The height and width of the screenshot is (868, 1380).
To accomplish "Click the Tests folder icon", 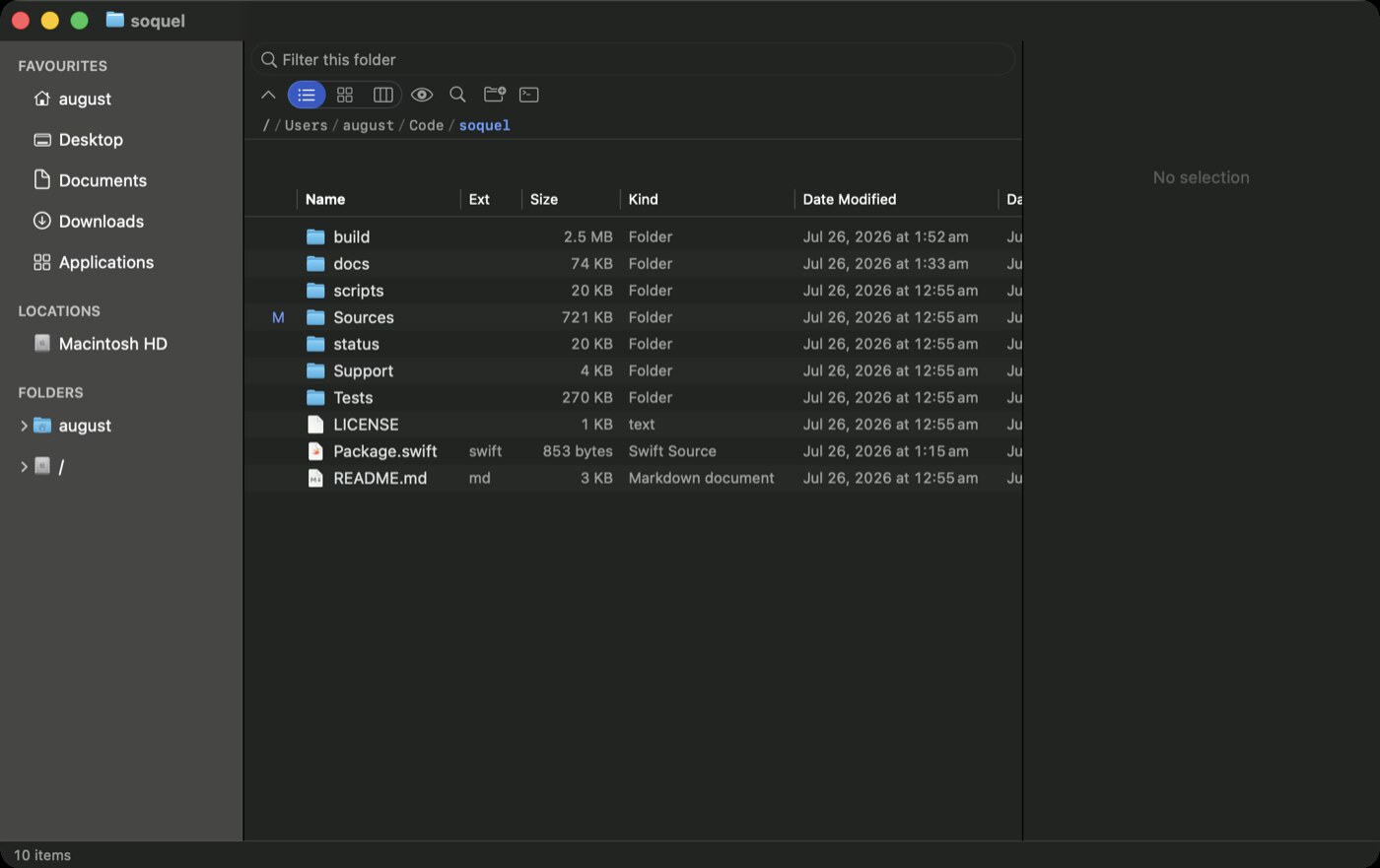I will click(x=315, y=397).
